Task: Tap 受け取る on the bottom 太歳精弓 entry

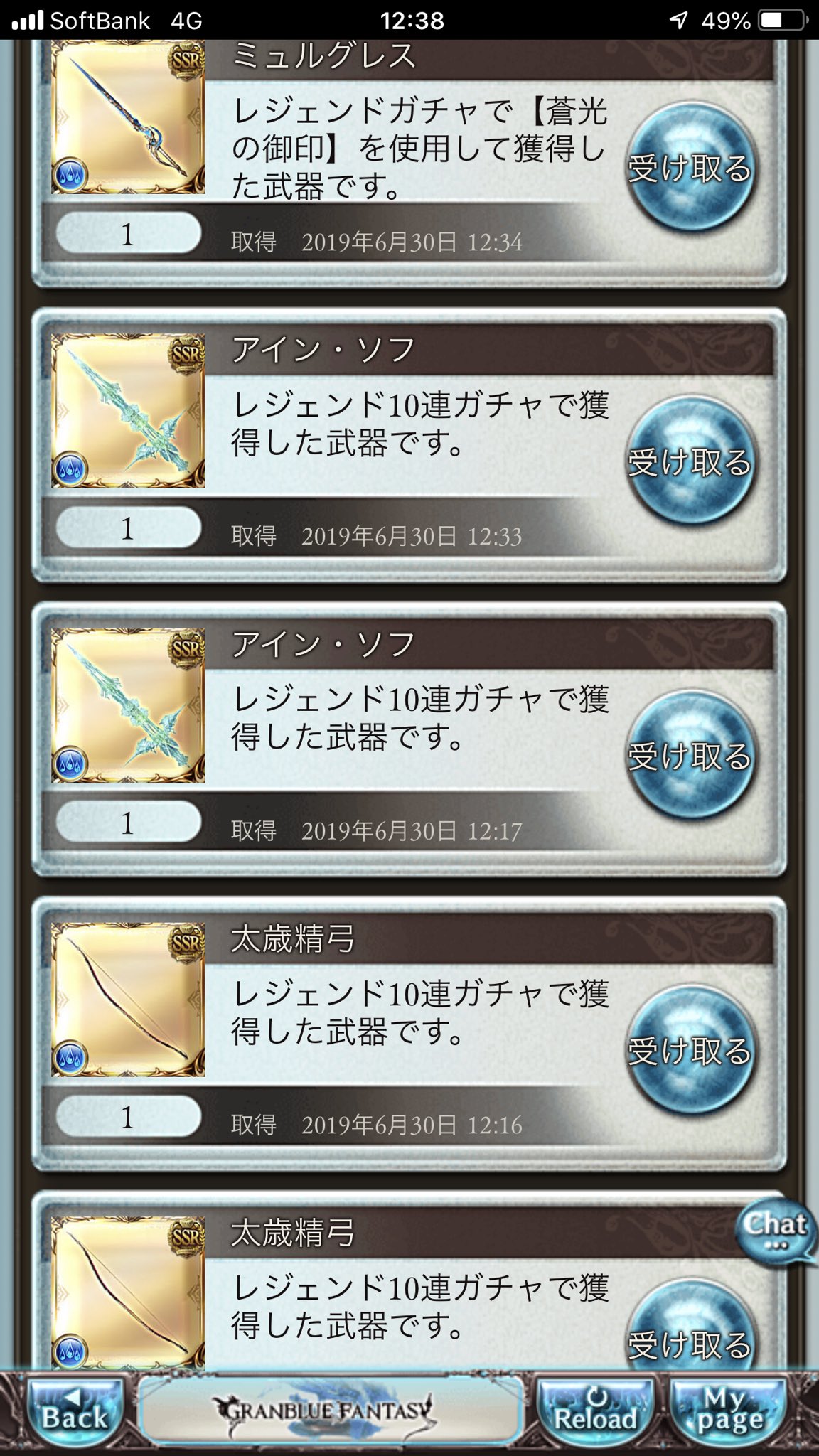Action: click(x=690, y=1328)
